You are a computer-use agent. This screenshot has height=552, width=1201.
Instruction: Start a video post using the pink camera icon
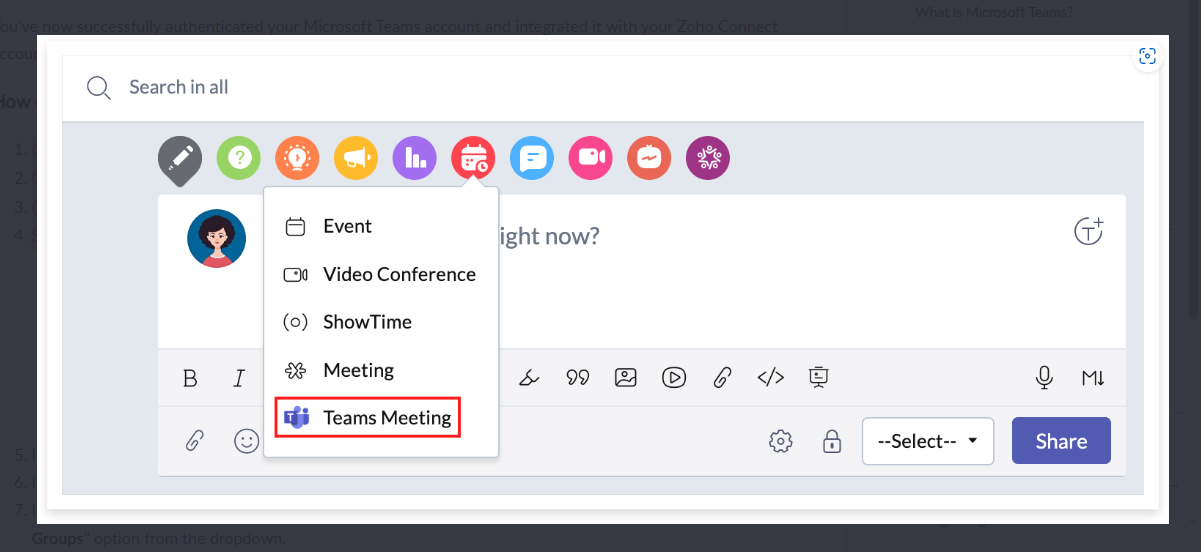pyautogui.click(x=590, y=157)
